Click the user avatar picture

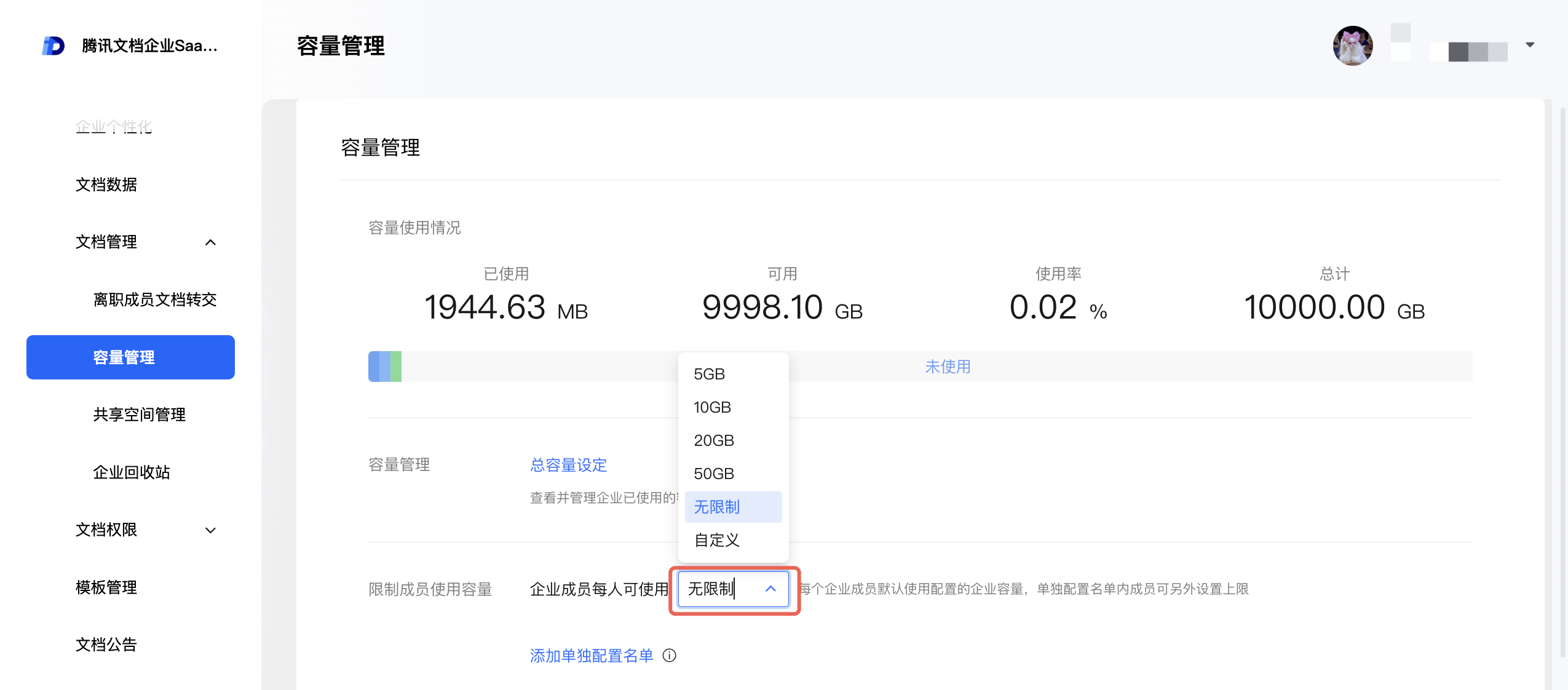[1352, 46]
